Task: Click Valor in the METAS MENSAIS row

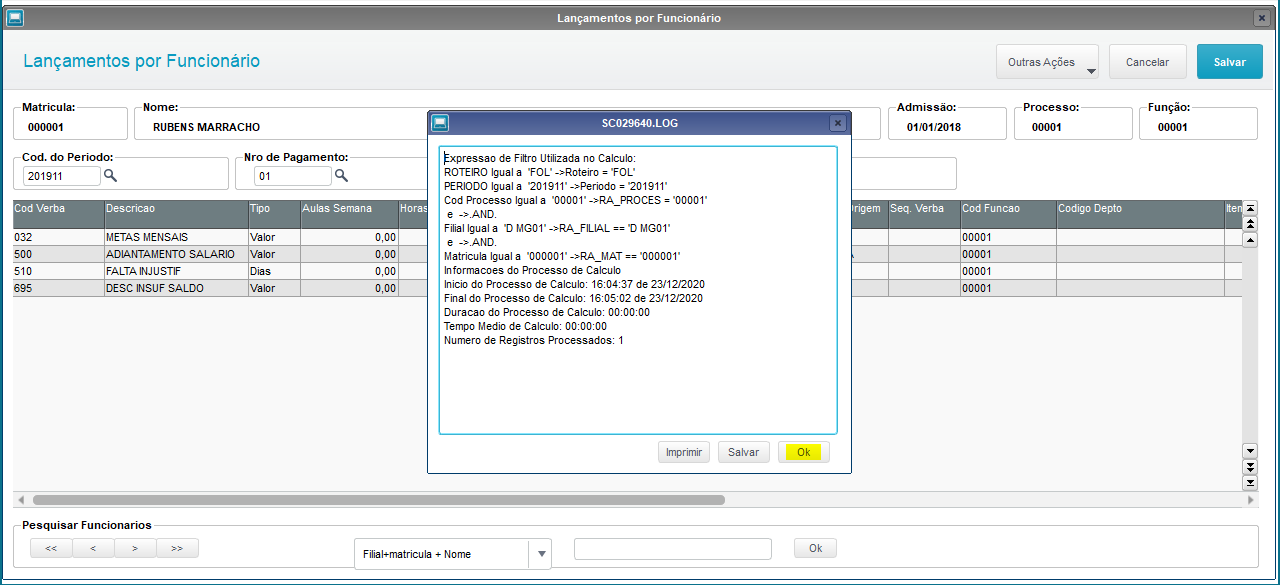Action: coord(275,237)
